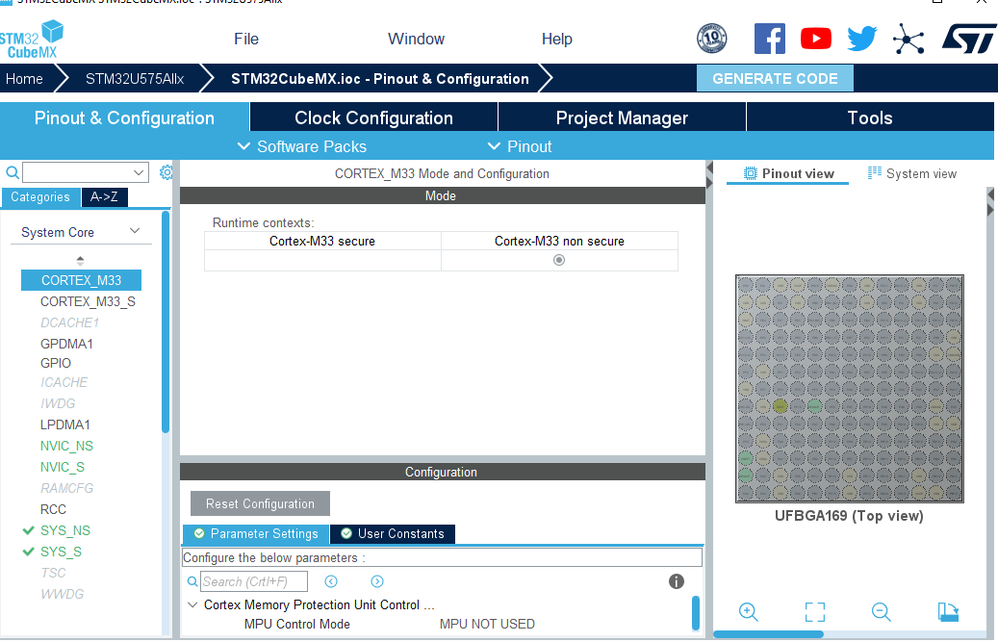Screen dimensions: 998x644
Task: Open the Tools tab
Action: pyautogui.click(x=870, y=118)
